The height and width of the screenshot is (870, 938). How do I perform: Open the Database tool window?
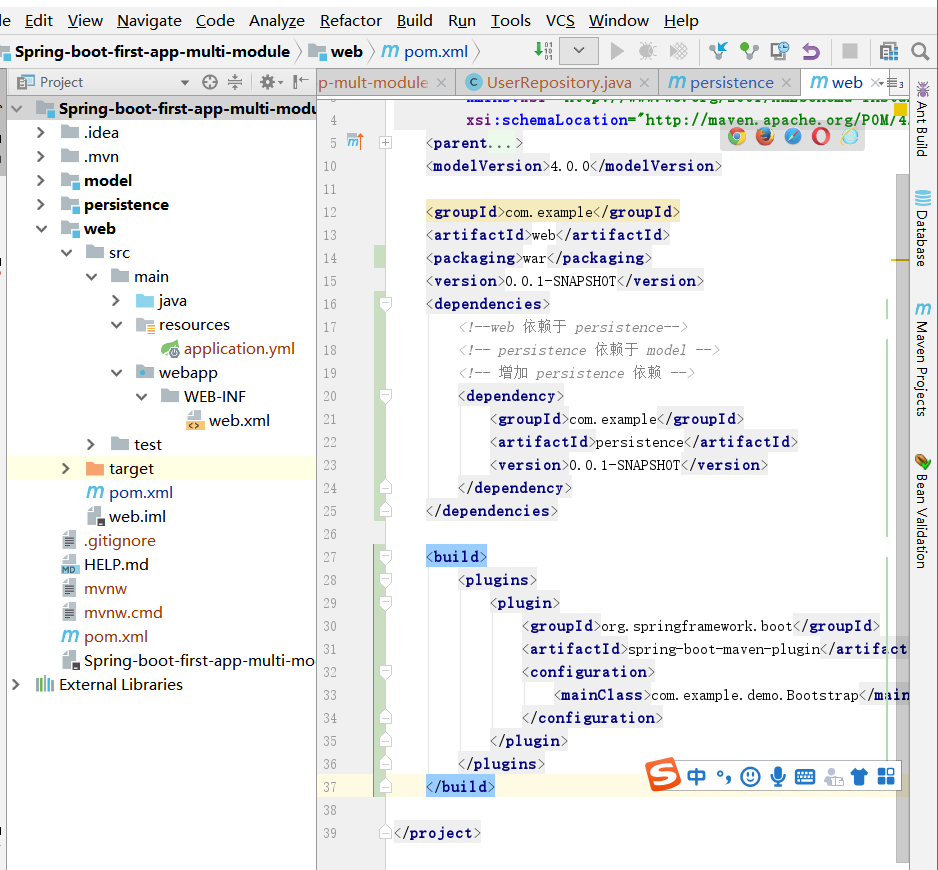point(922,225)
